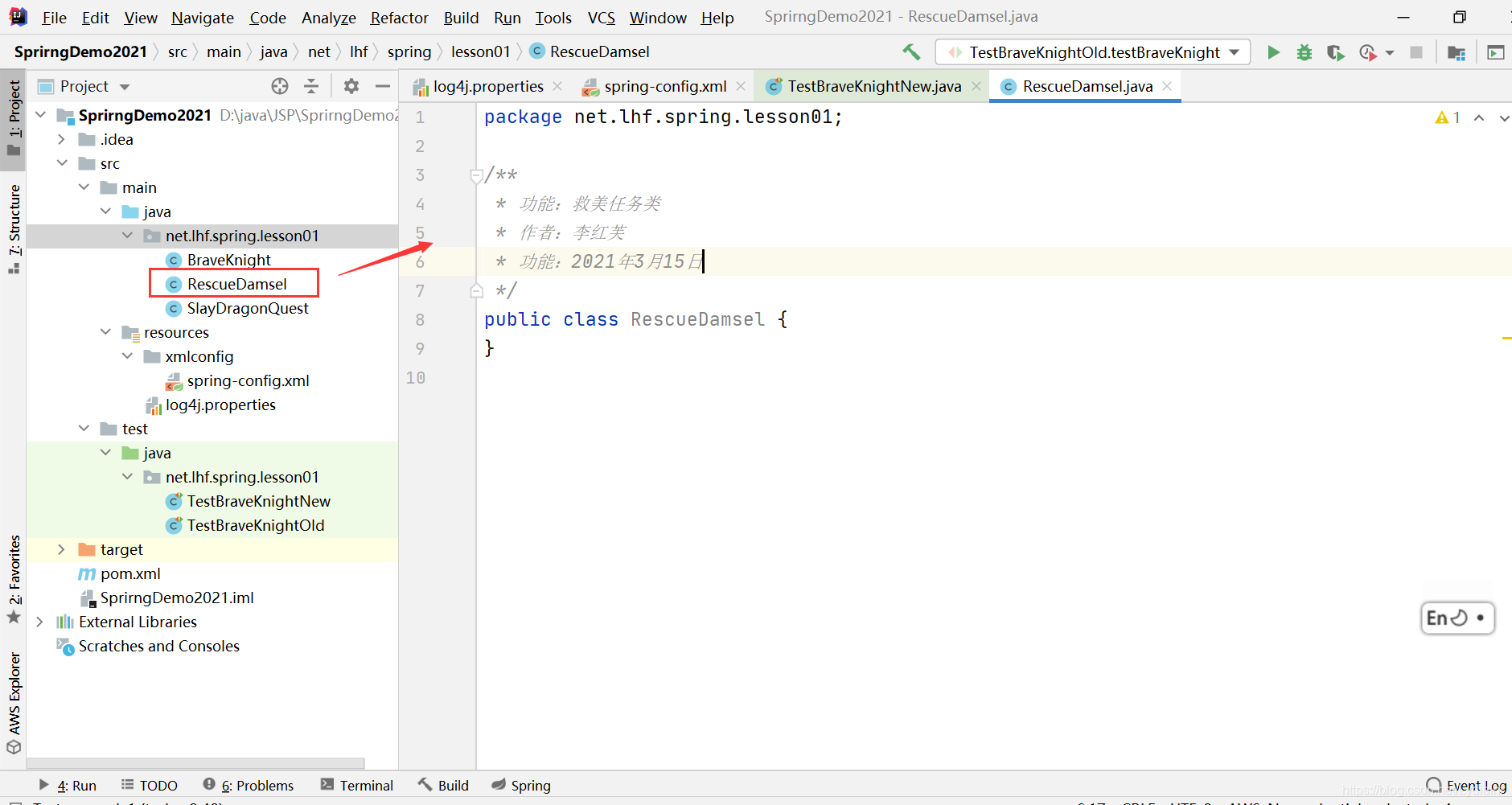Image resolution: width=1512 pixels, height=805 pixels.
Task: Collapse all in Project panel
Action: [x=311, y=86]
